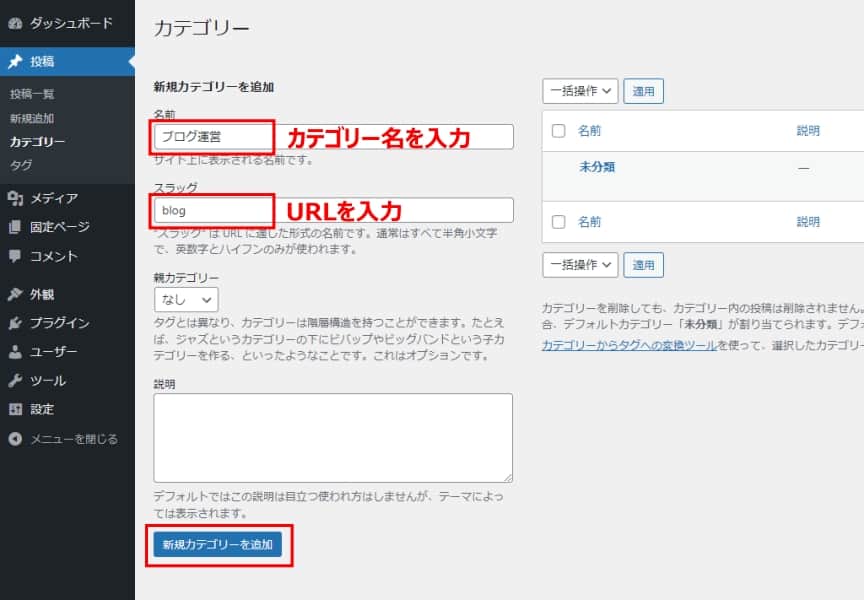Open the メディア media icon

click(x=15, y=198)
